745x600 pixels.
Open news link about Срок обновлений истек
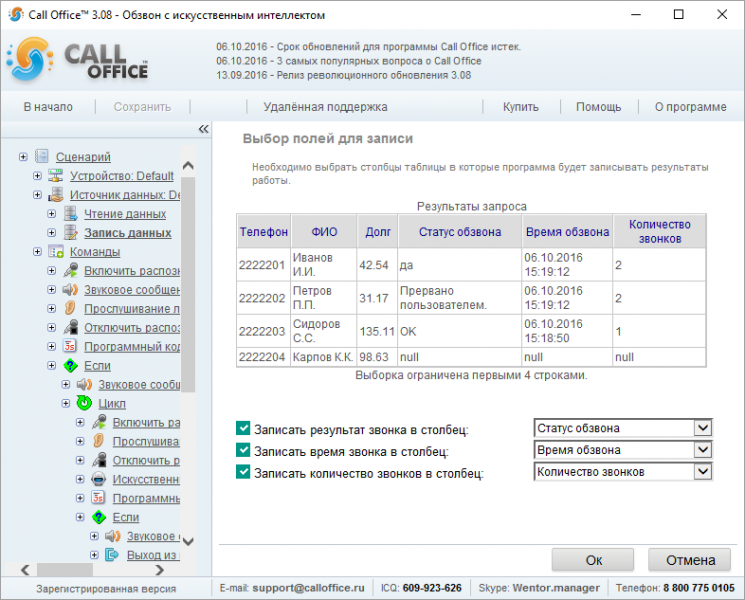368,47
